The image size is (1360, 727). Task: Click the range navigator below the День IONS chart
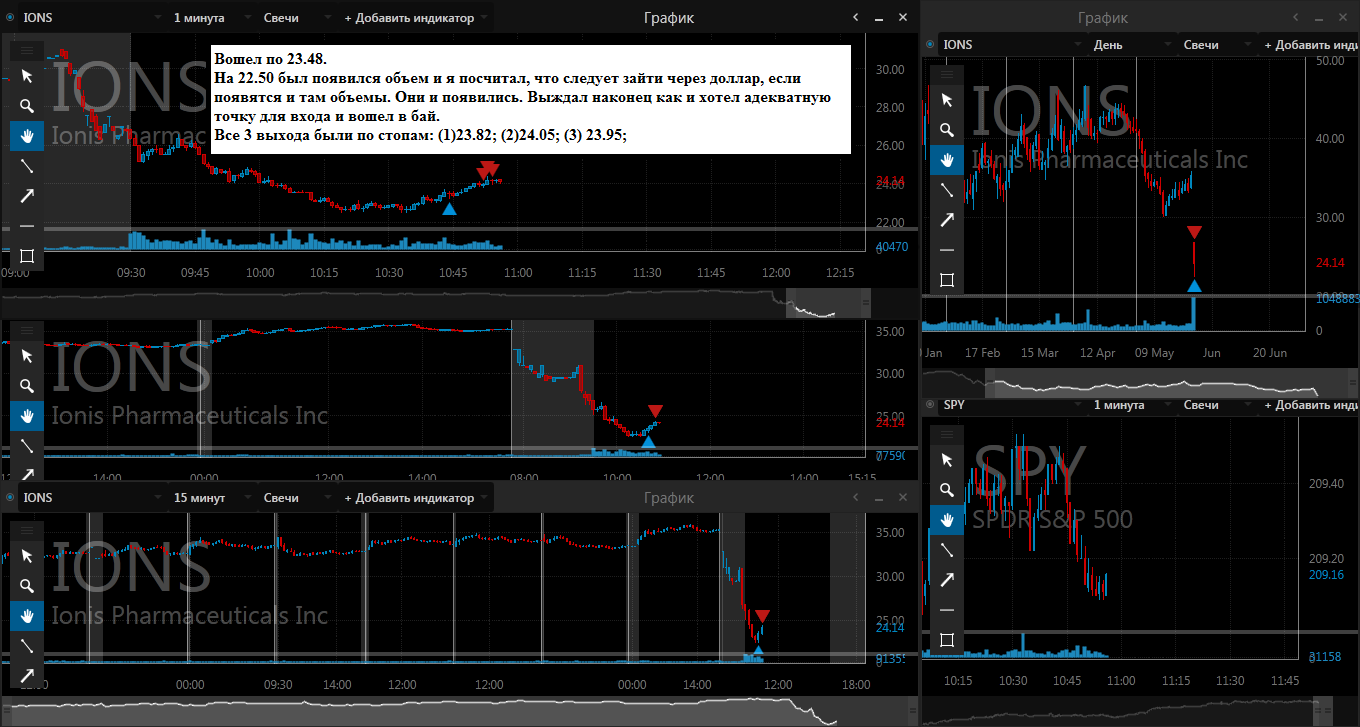pyautogui.click(x=1140, y=382)
